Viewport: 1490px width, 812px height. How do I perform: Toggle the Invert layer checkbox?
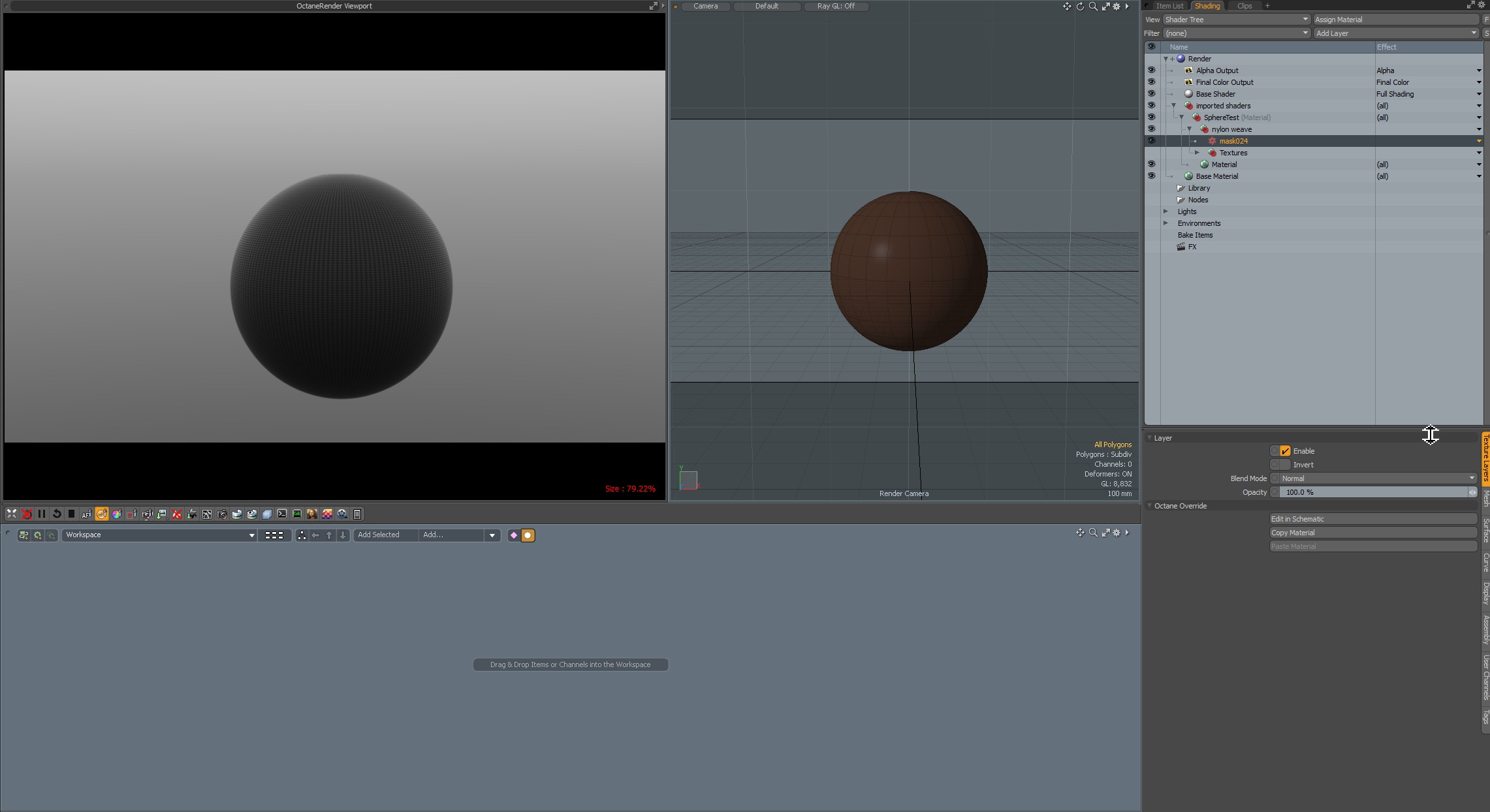coord(1285,465)
